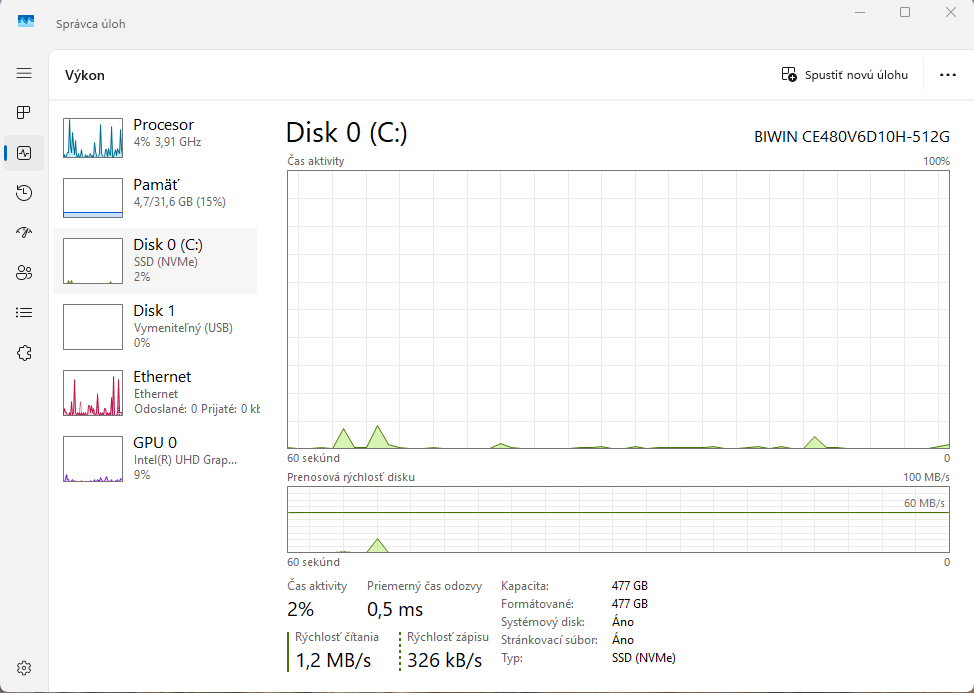Open the Services puzzle icon page
Viewport: 974px width, 693px height.
(x=24, y=352)
